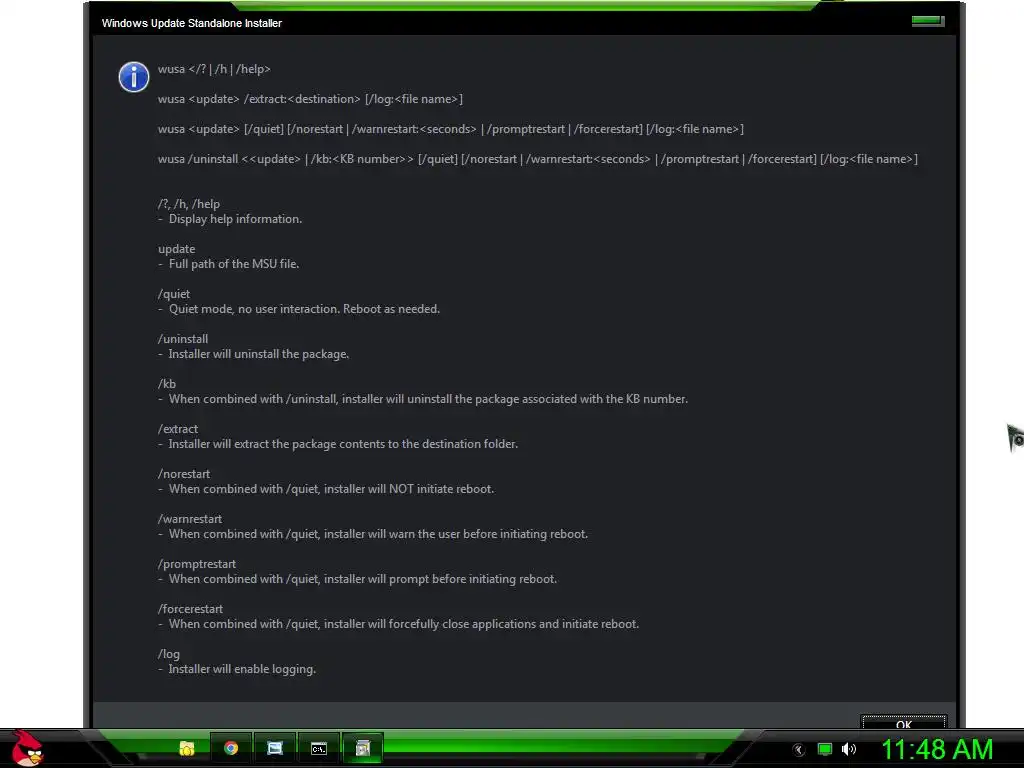Show hidden tray icons with the arrow
The height and width of the screenshot is (768, 1024).
pos(798,750)
